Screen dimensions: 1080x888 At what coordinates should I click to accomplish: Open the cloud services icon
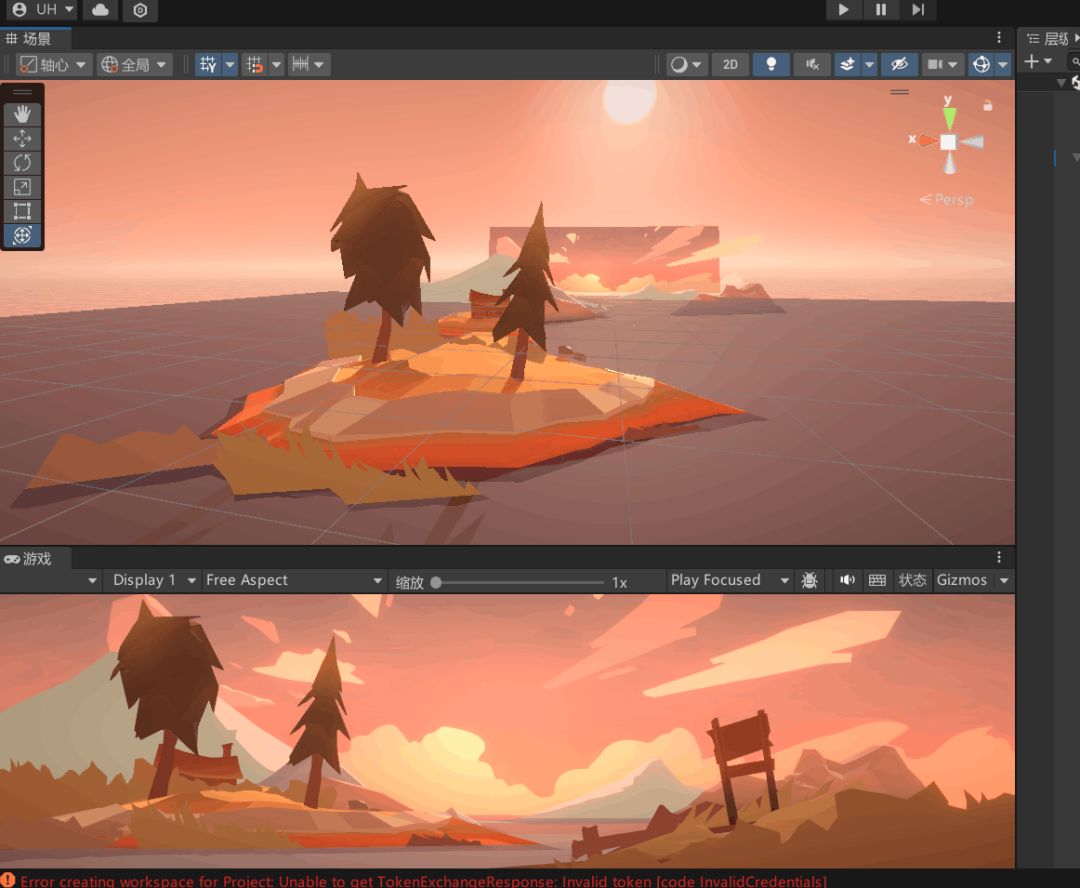click(x=100, y=10)
